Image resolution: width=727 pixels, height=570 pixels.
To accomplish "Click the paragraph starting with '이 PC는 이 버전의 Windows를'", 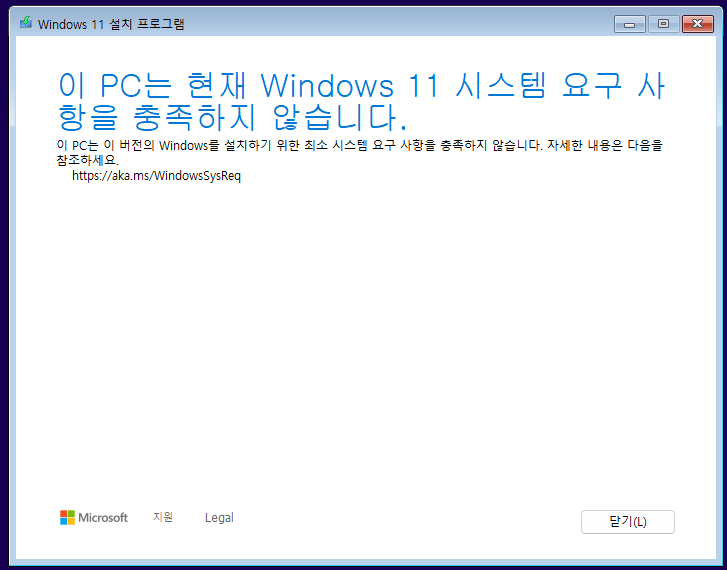I will click(360, 153).
